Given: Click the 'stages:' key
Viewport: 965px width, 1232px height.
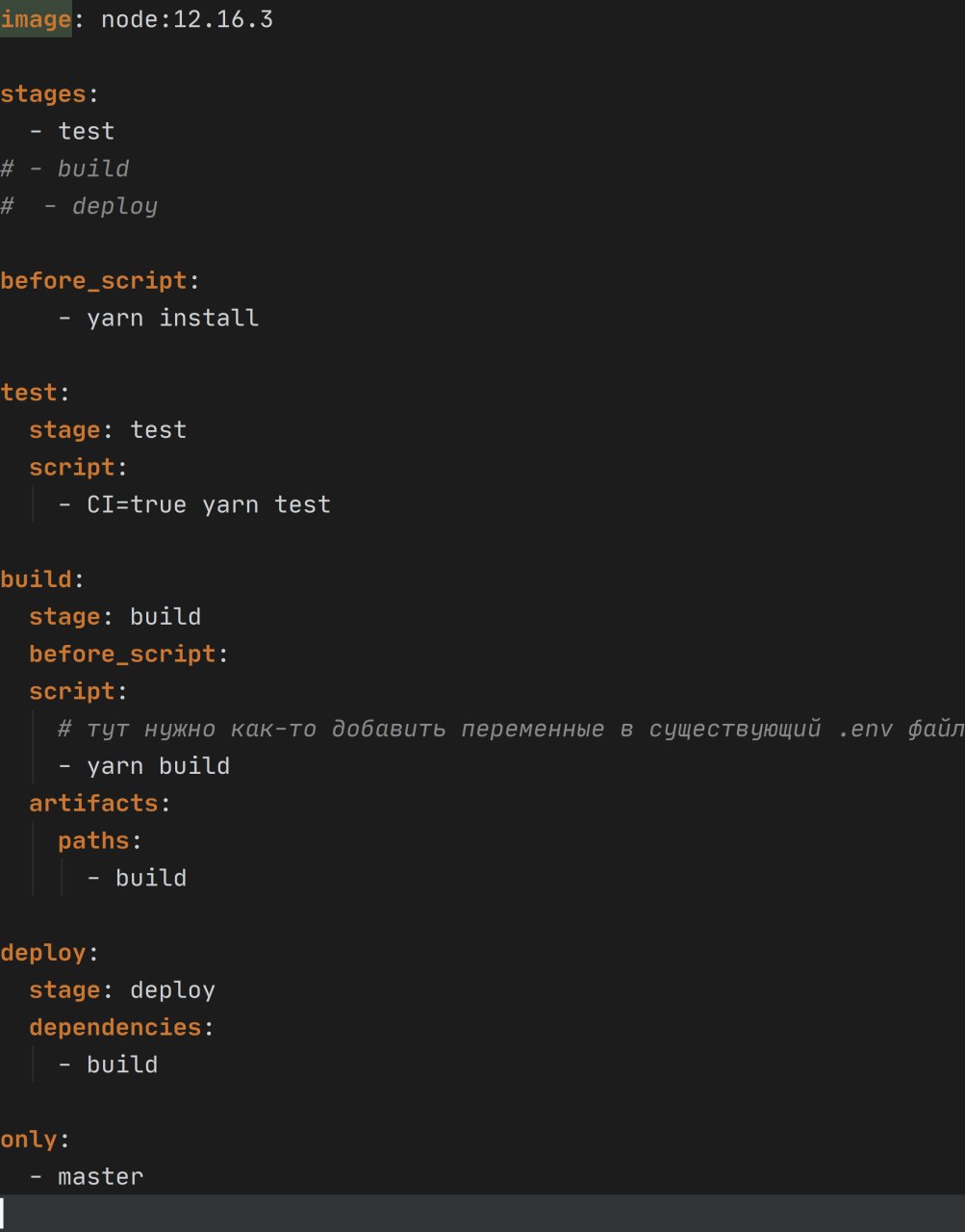Looking at the screenshot, I should [x=50, y=94].
